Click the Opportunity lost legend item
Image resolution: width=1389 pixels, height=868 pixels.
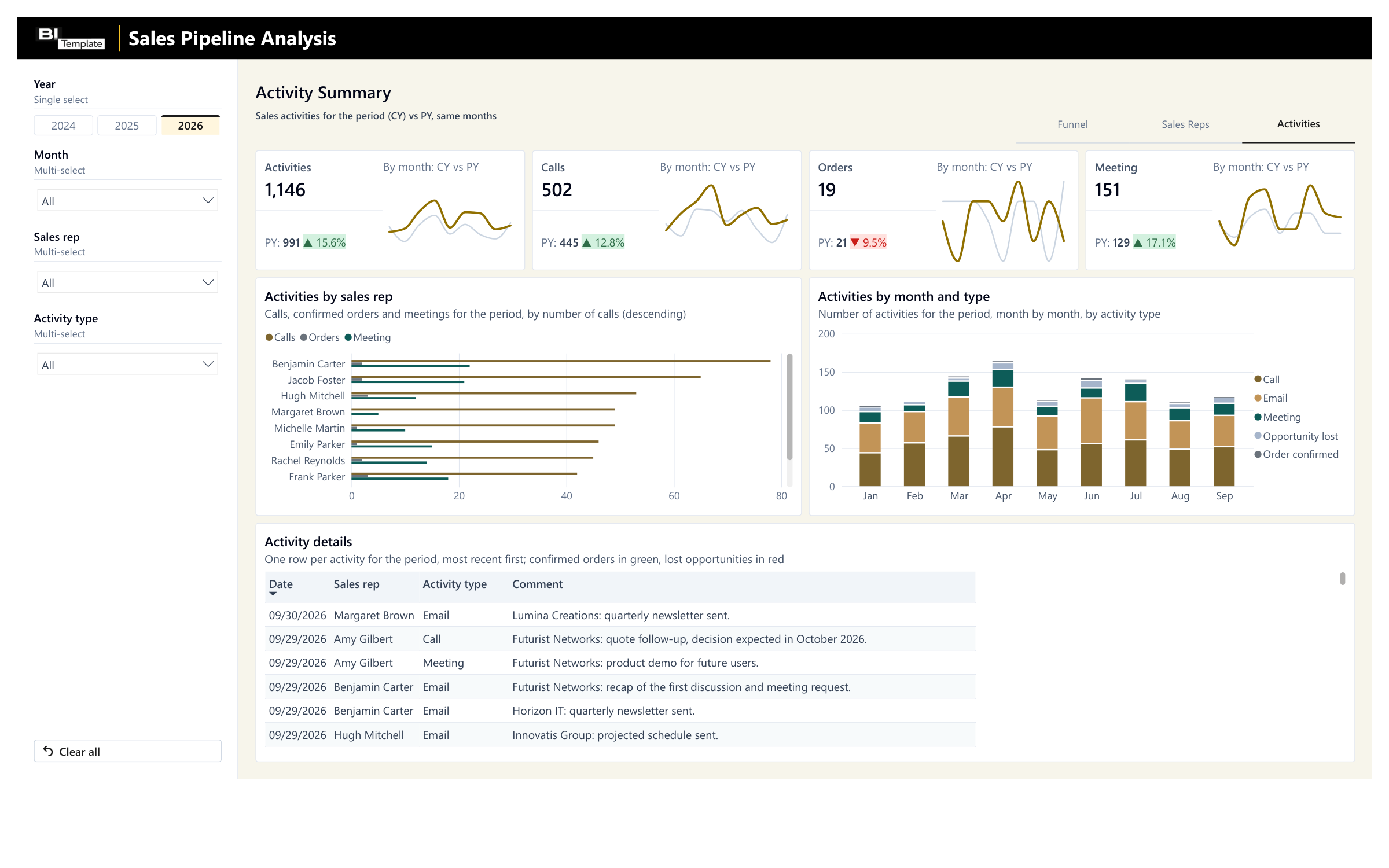click(1296, 436)
